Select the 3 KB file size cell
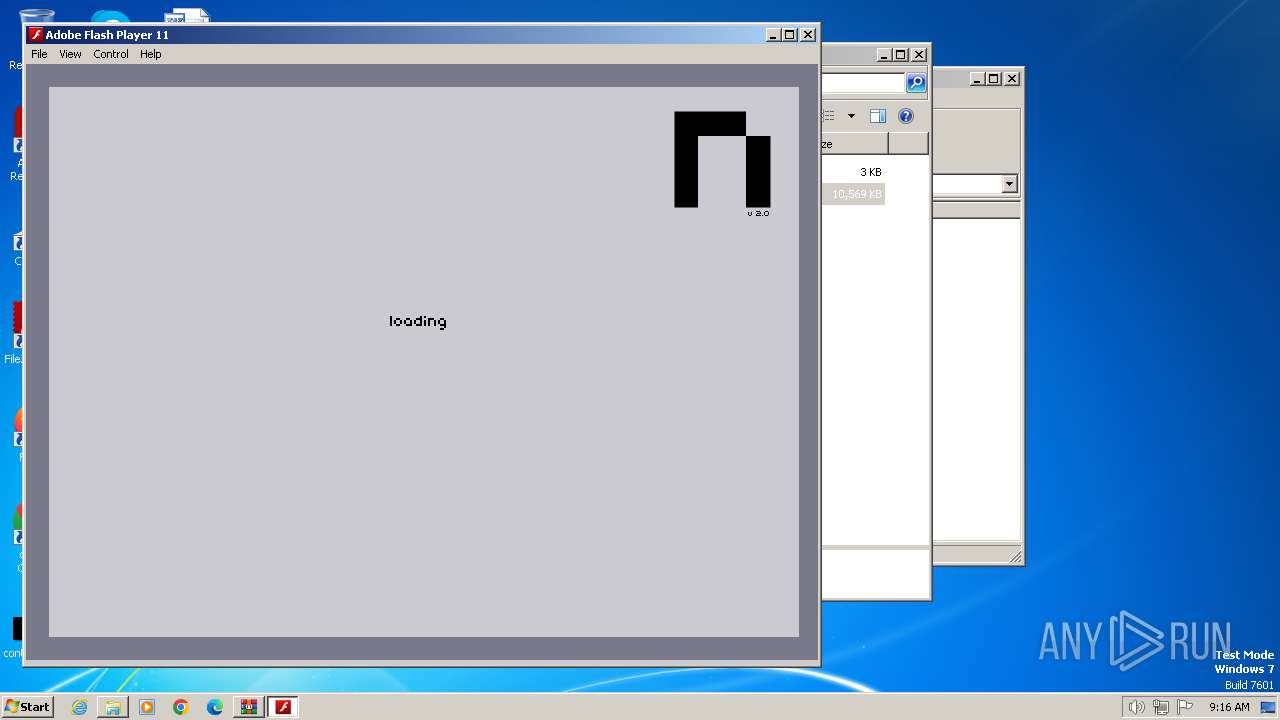 point(870,172)
